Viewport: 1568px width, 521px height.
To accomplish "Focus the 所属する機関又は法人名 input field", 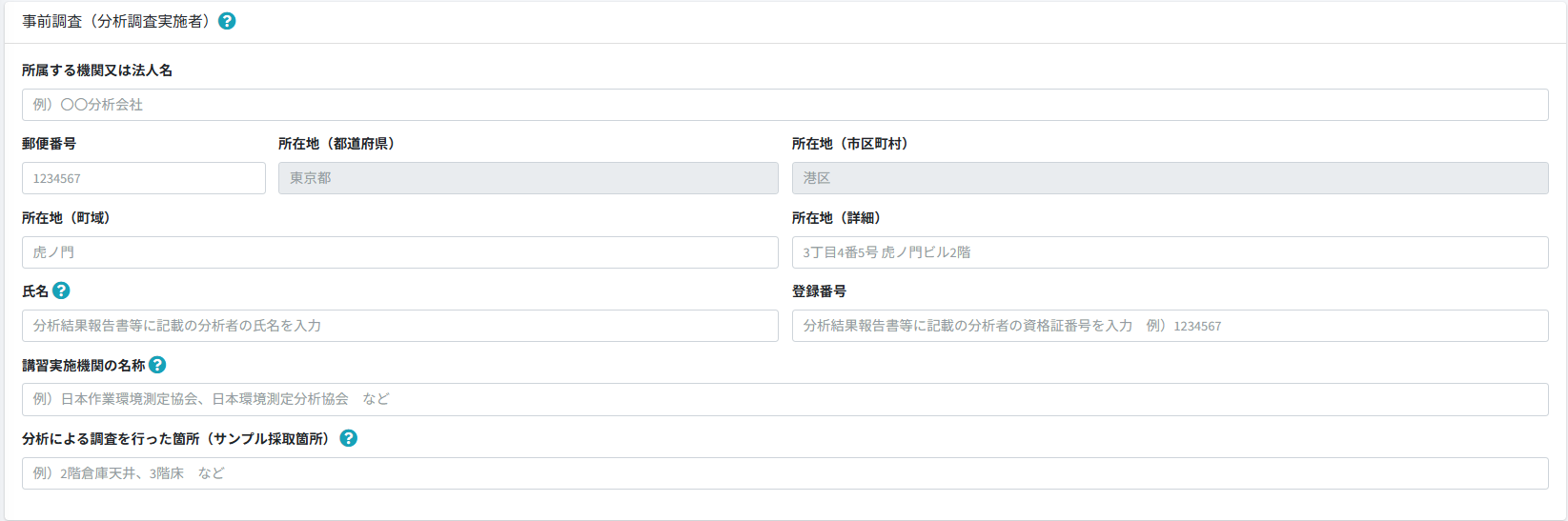I will [784, 105].
